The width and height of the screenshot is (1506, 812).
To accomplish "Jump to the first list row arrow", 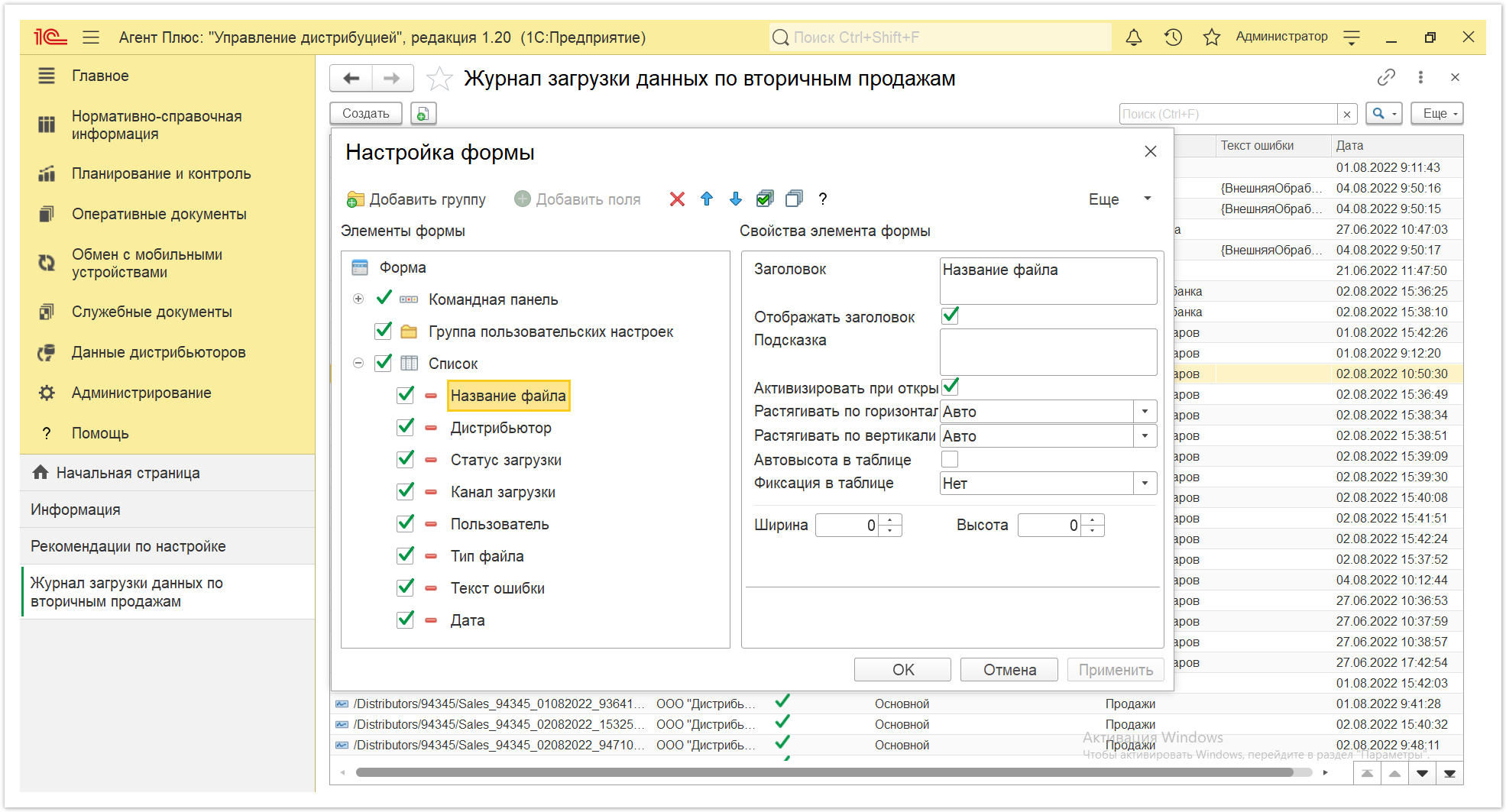I will point(1367,773).
